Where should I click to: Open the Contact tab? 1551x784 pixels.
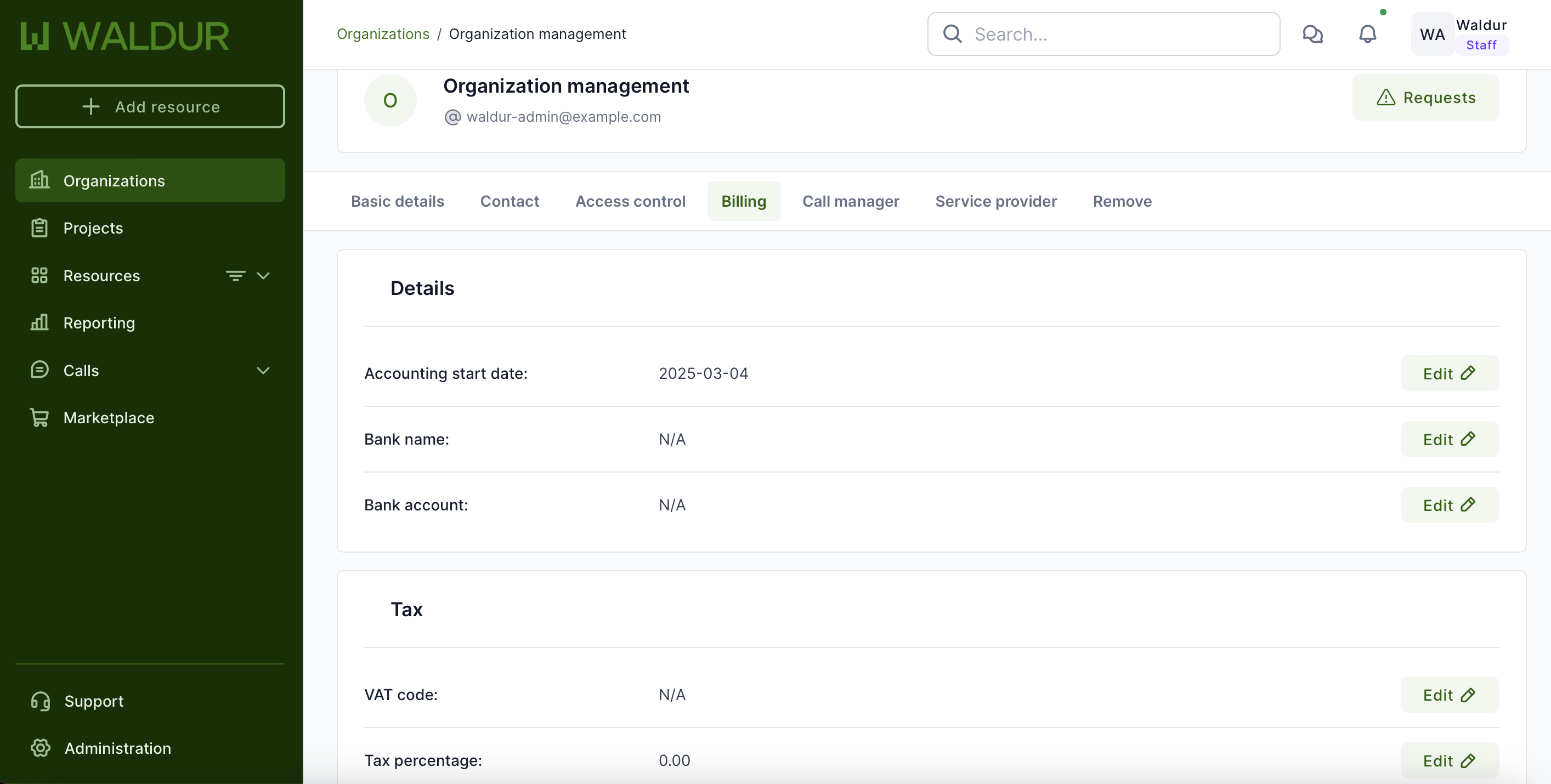[510, 201]
